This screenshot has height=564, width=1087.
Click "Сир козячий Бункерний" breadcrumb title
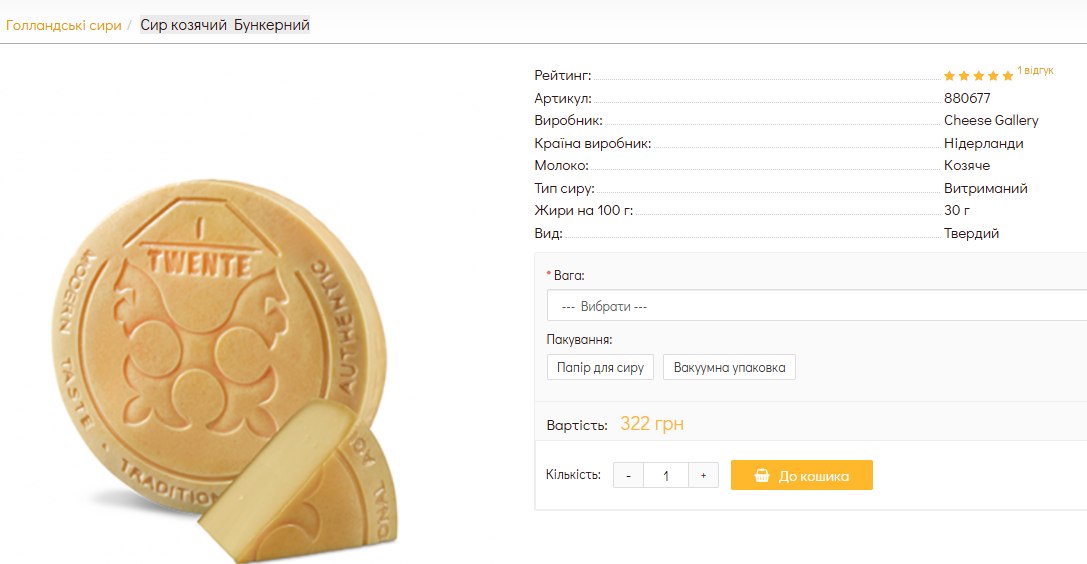(x=224, y=25)
